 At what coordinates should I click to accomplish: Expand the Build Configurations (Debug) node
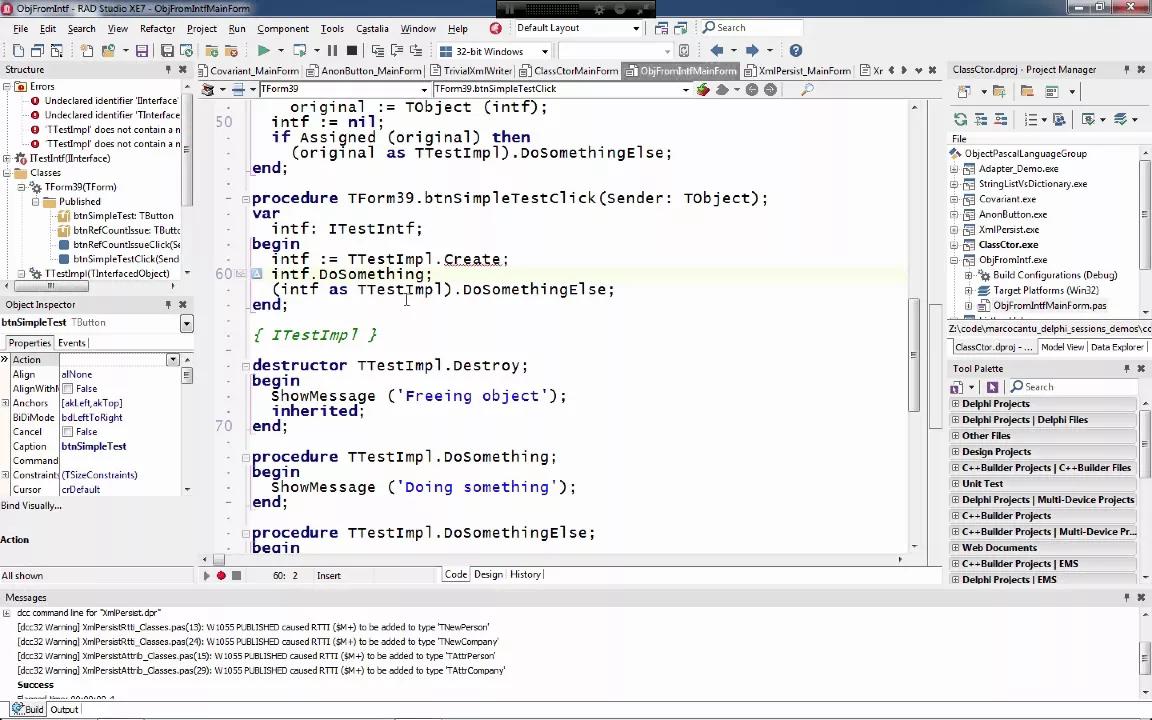click(x=968, y=276)
